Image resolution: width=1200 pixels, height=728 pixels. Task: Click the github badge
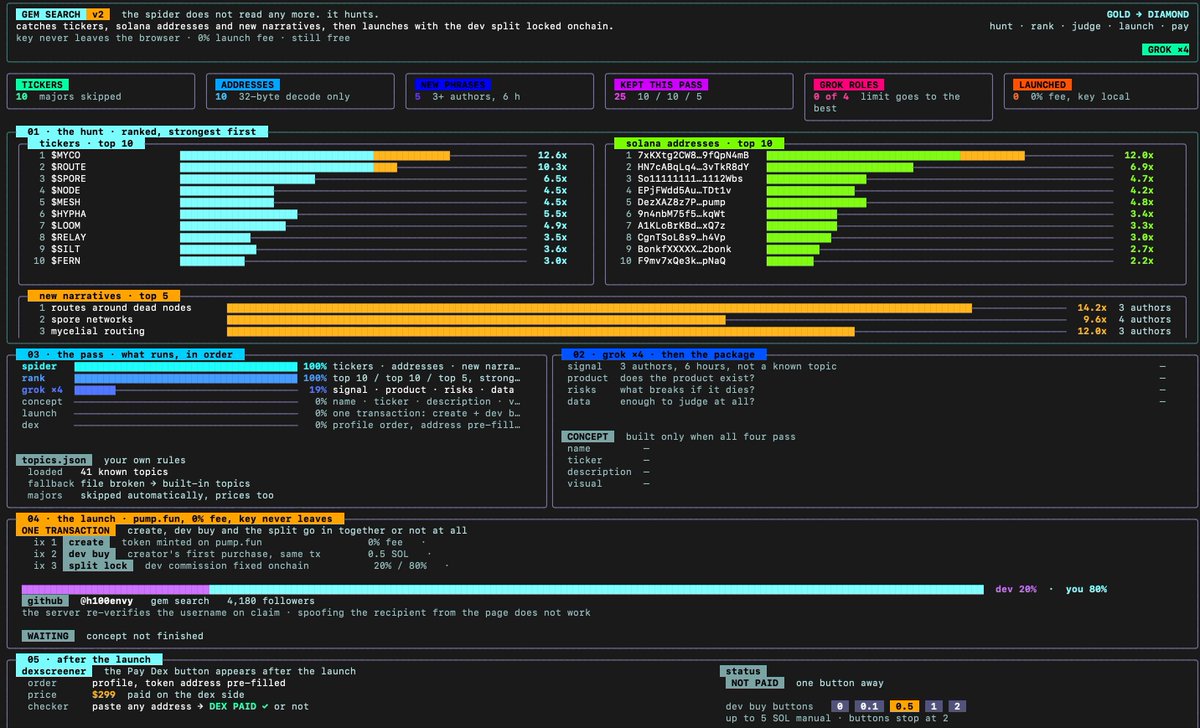pos(44,601)
